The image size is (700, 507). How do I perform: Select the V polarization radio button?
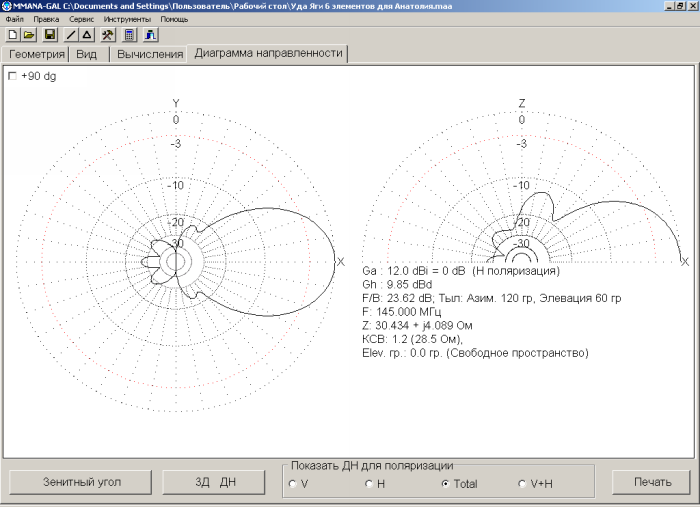pos(293,484)
